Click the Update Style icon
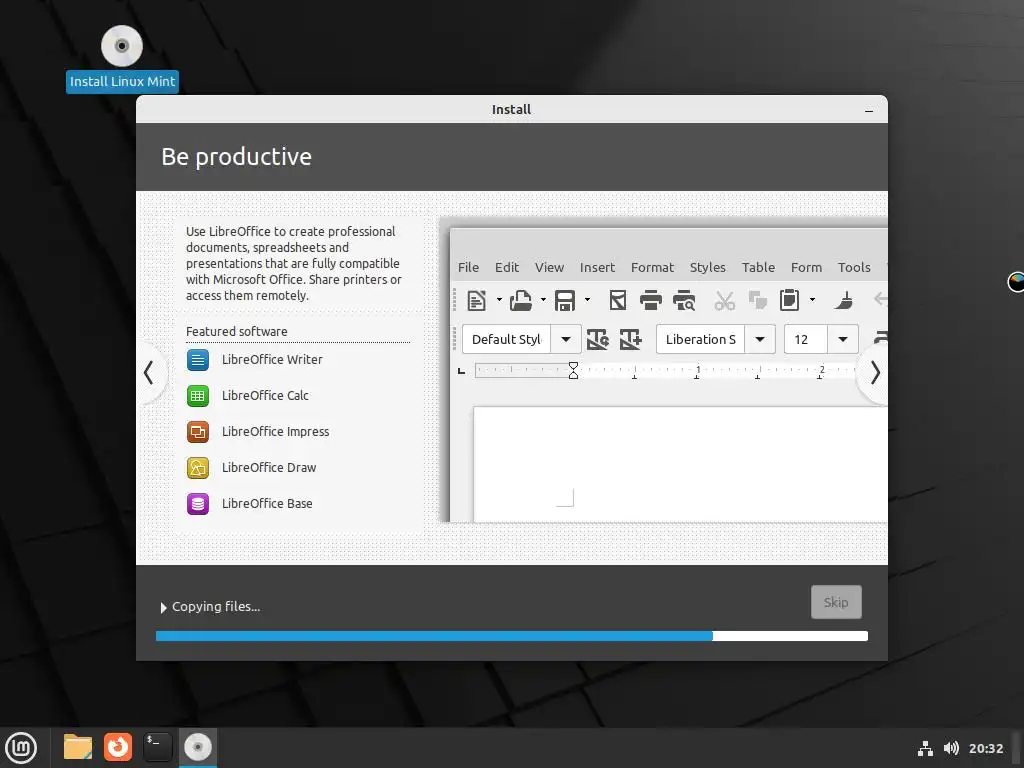1024x768 pixels. point(598,340)
